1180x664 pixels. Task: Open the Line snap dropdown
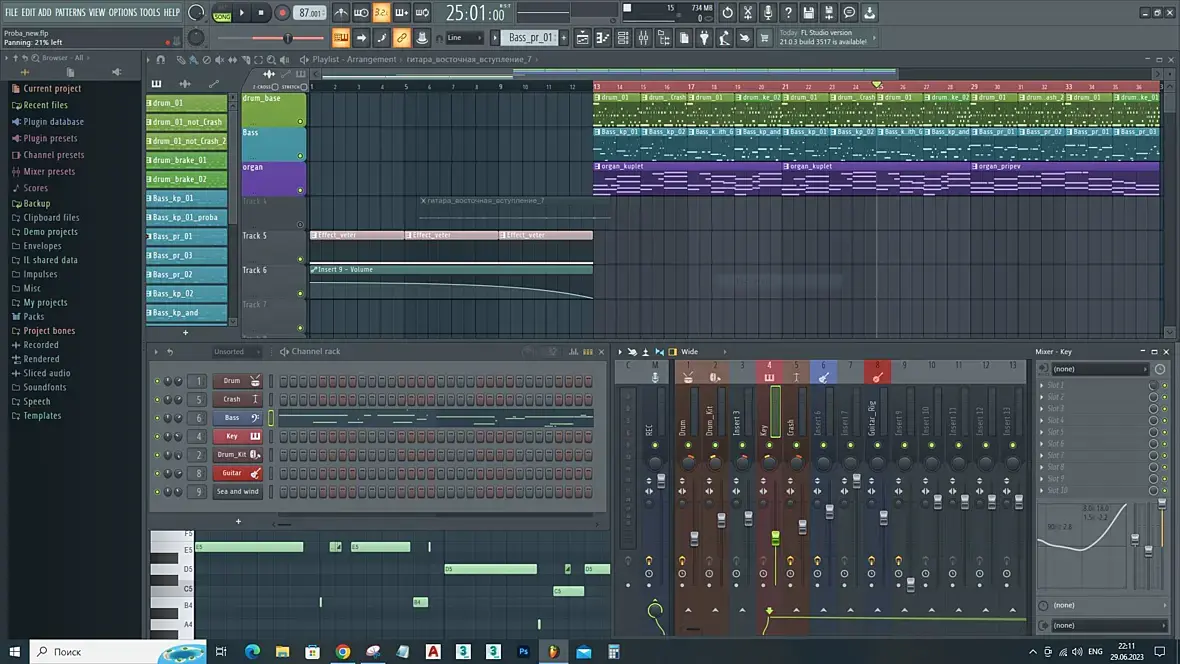click(464, 38)
